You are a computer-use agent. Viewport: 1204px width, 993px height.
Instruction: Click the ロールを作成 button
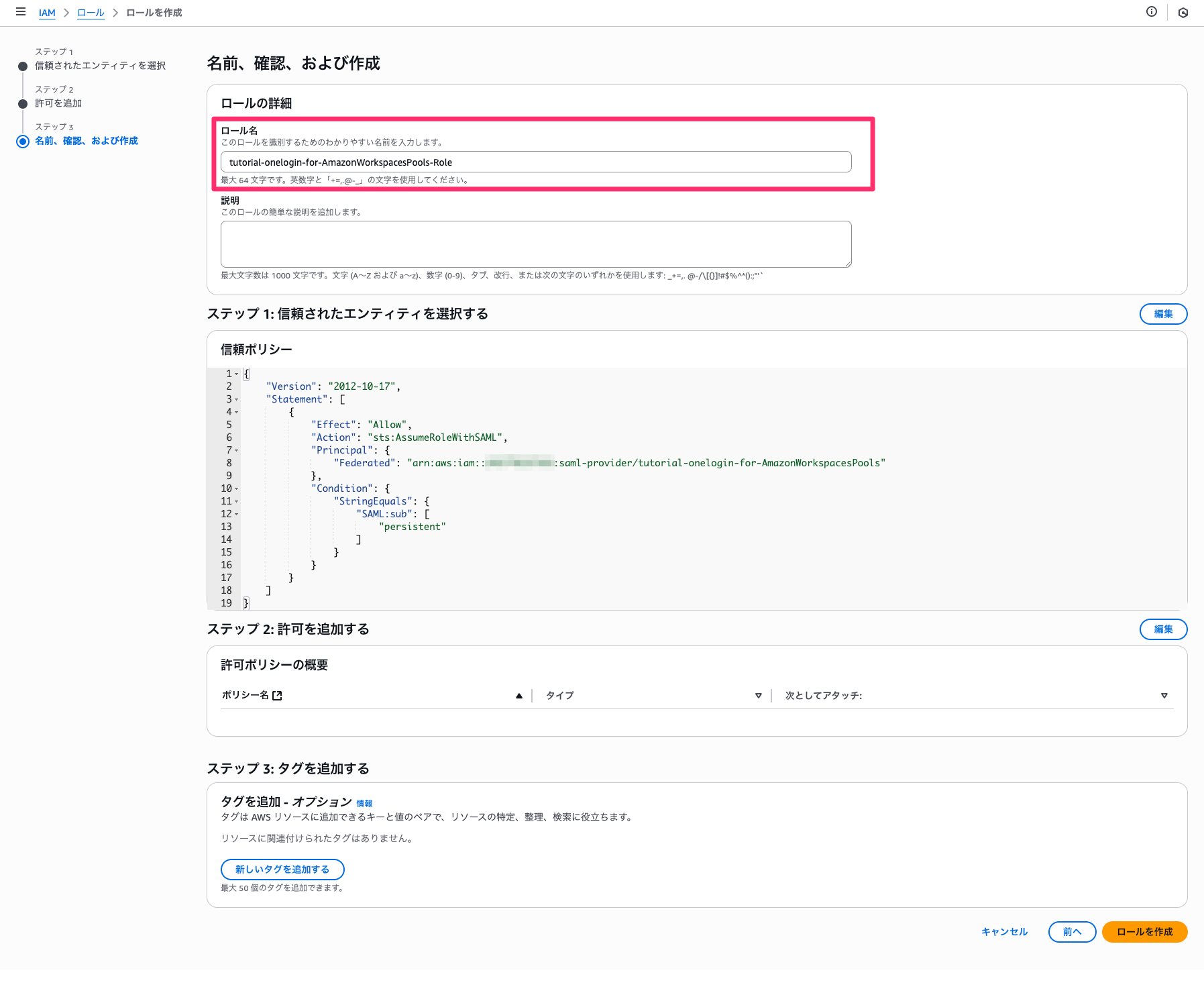tap(1144, 932)
